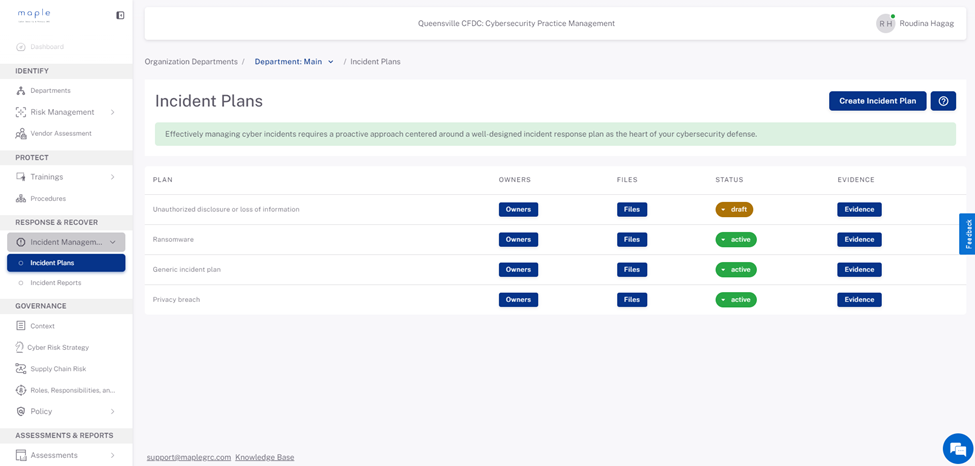Click Files for Unauthorized disclosure plan
Image resolution: width=975 pixels, height=466 pixels.
point(632,210)
